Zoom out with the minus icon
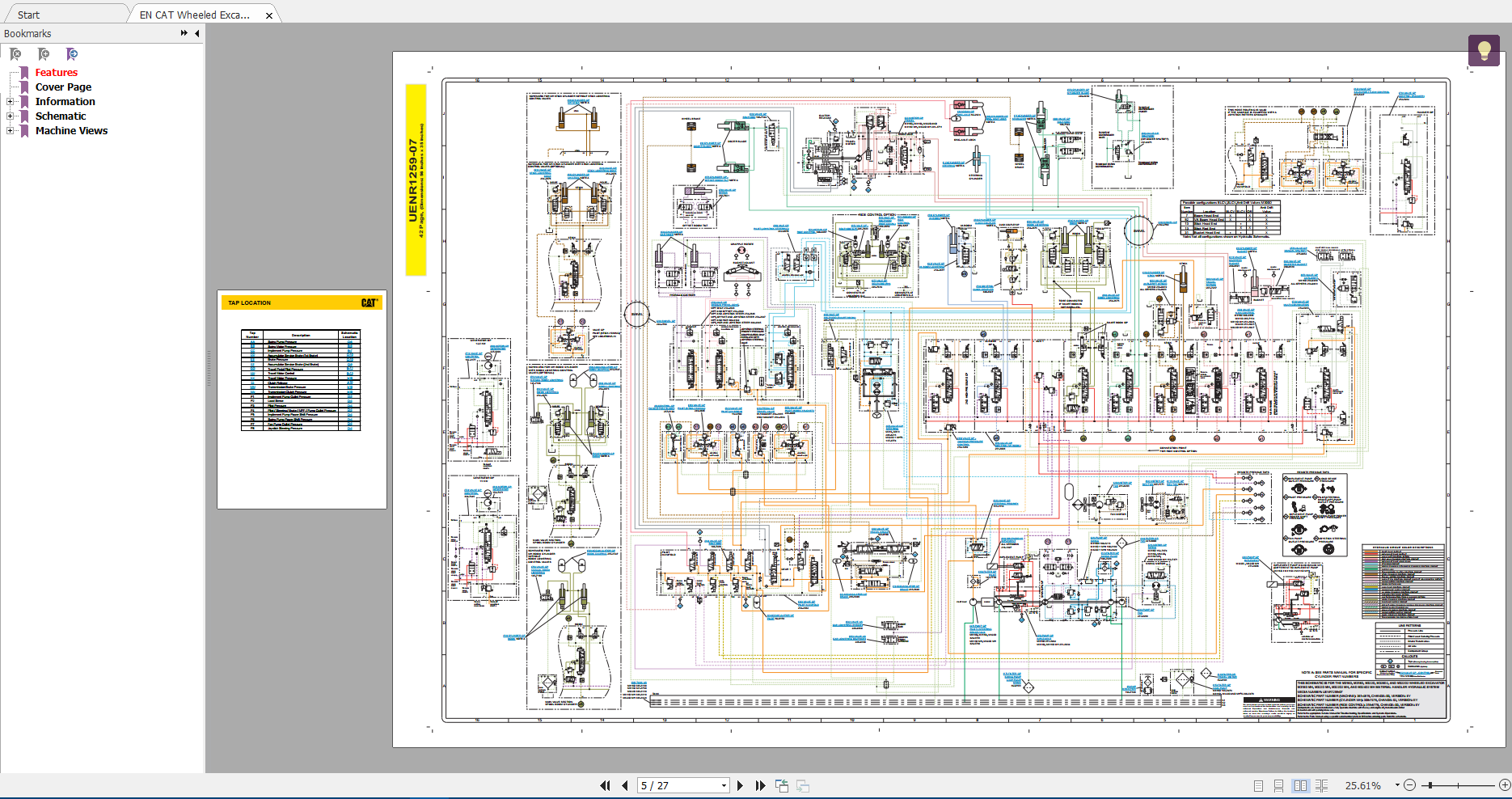1512x799 pixels. tap(1410, 785)
